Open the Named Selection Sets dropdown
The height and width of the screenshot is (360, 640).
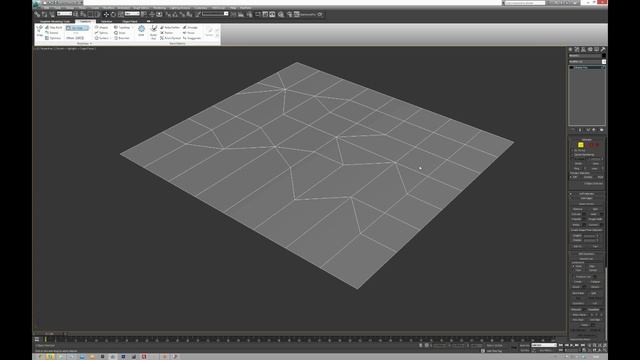click(216, 14)
